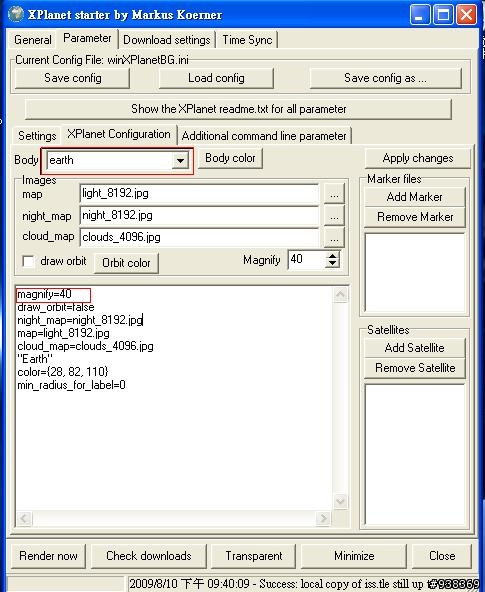Click the Remove Marker button
The height and width of the screenshot is (592, 485).
pyautogui.click(x=414, y=217)
